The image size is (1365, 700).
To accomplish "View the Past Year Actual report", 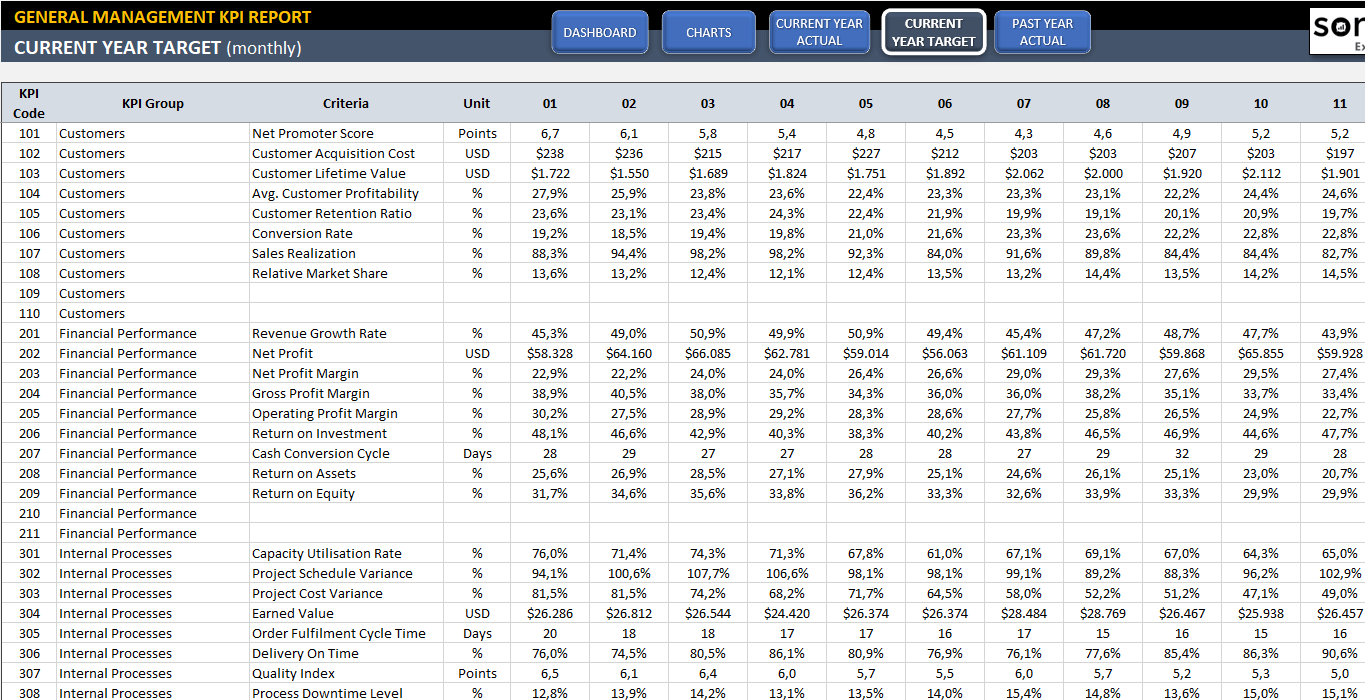I will (x=1042, y=31).
